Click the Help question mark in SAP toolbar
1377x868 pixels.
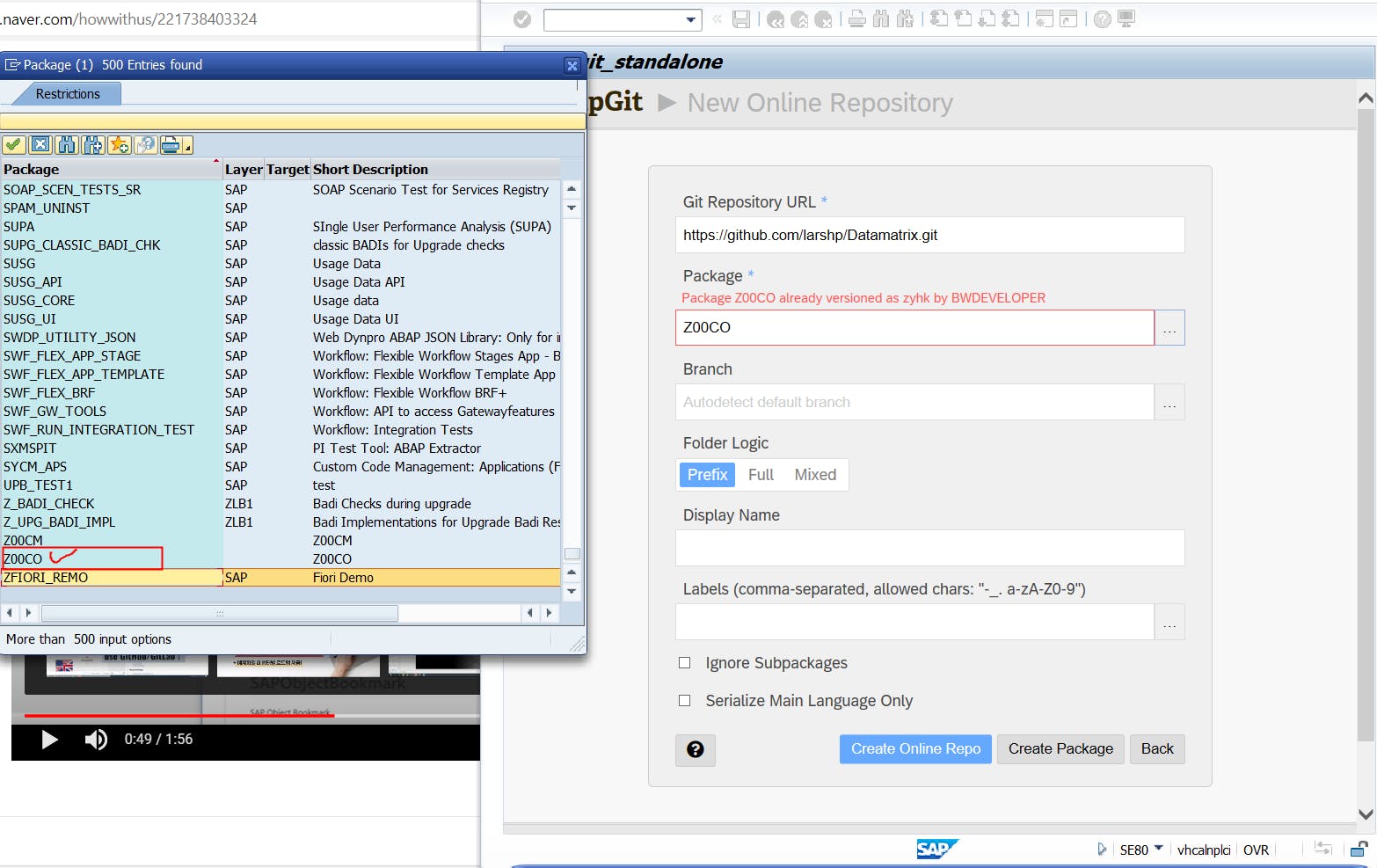[1103, 19]
